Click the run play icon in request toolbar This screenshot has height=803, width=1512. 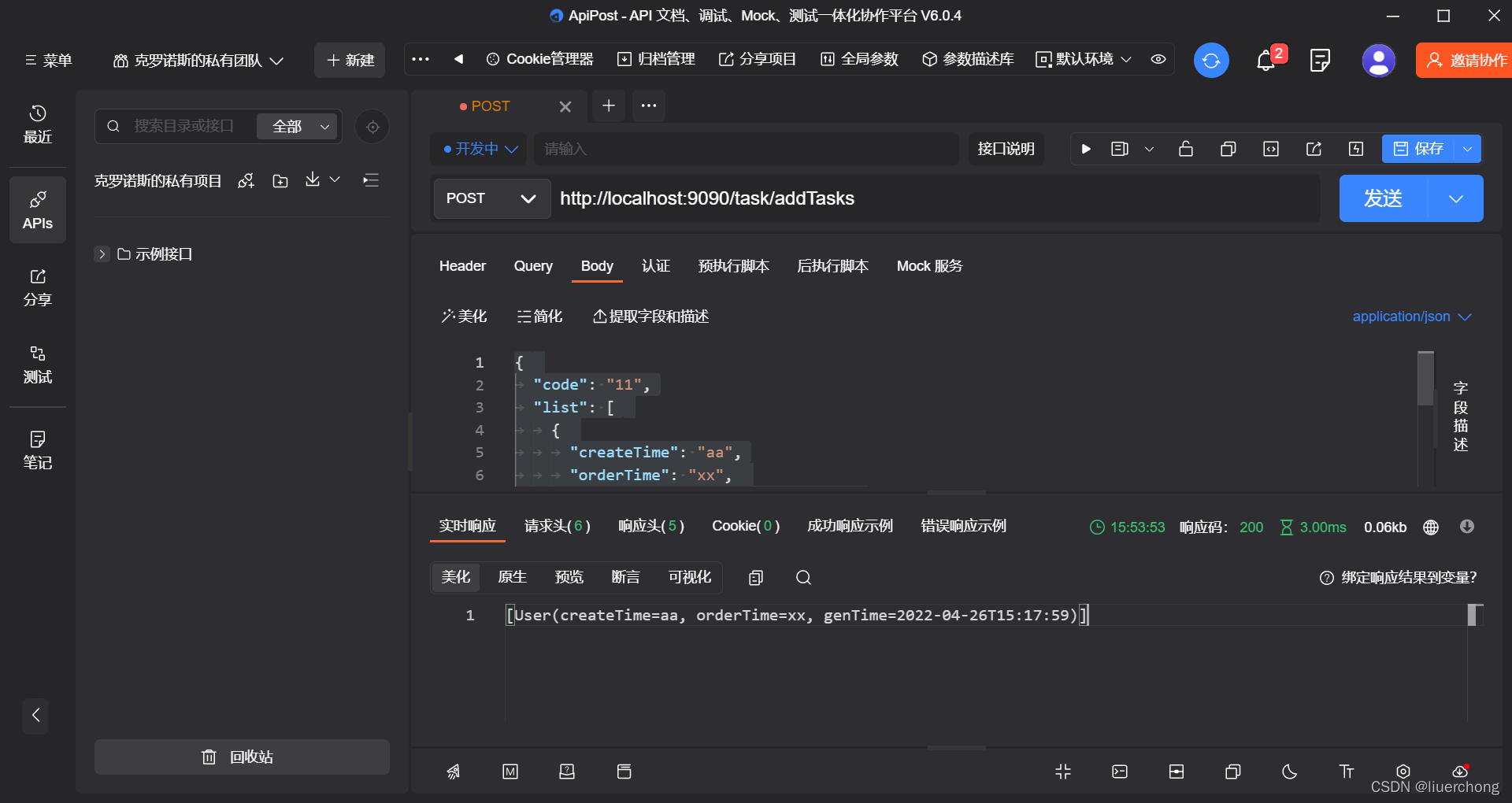(x=1086, y=149)
